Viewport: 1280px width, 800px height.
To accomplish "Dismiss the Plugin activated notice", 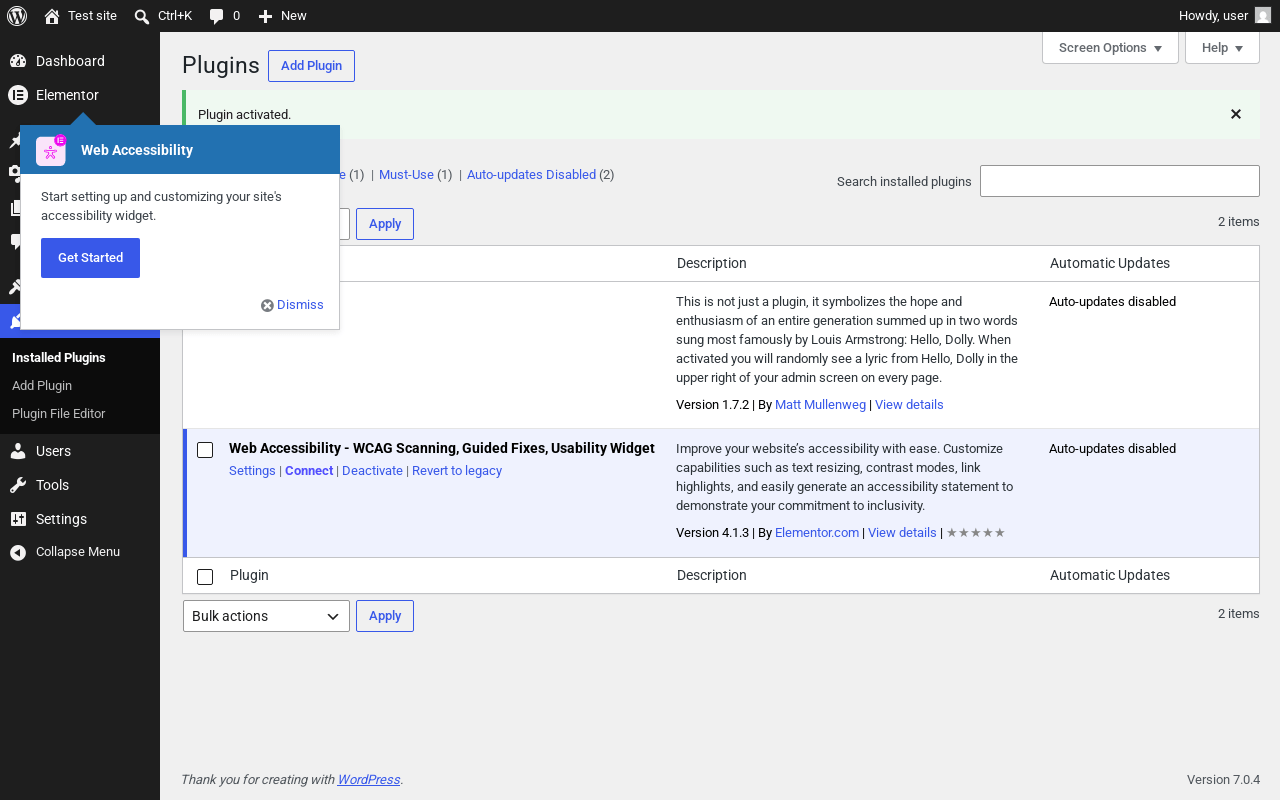I will (1236, 114).
